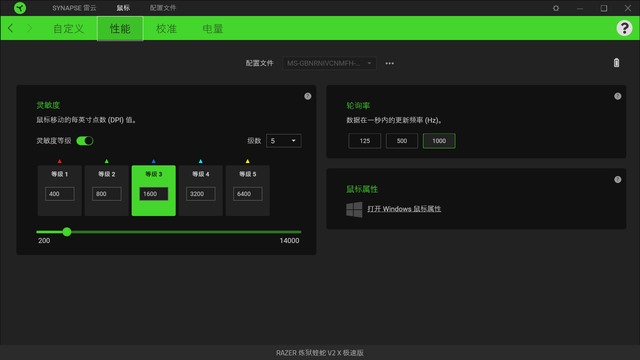640x360 pixels.
Task: Select 1000 Hz polling rate
Action: [x=439, y=141]
